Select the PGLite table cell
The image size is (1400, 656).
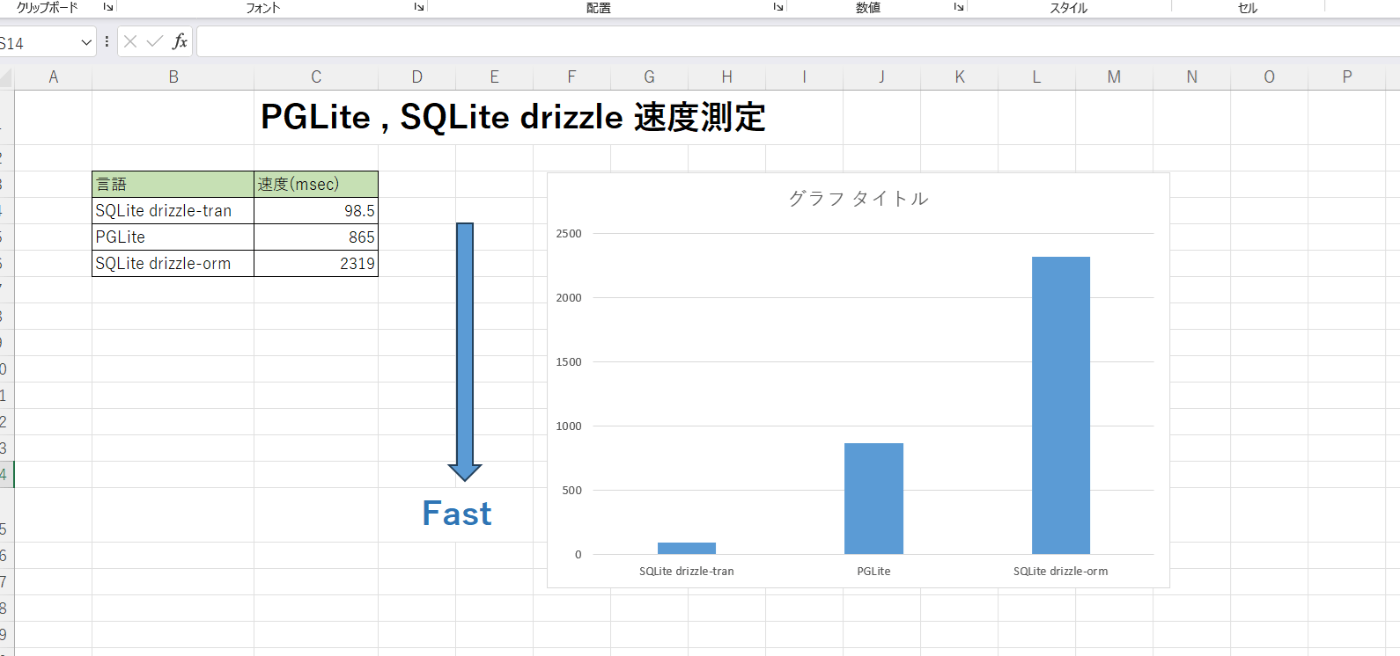pos(173,237)
